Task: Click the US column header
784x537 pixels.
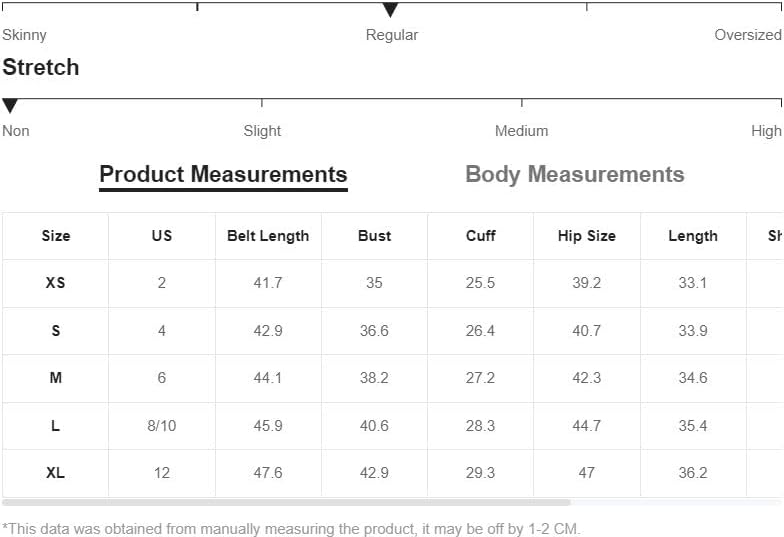Action: [162, 236]
